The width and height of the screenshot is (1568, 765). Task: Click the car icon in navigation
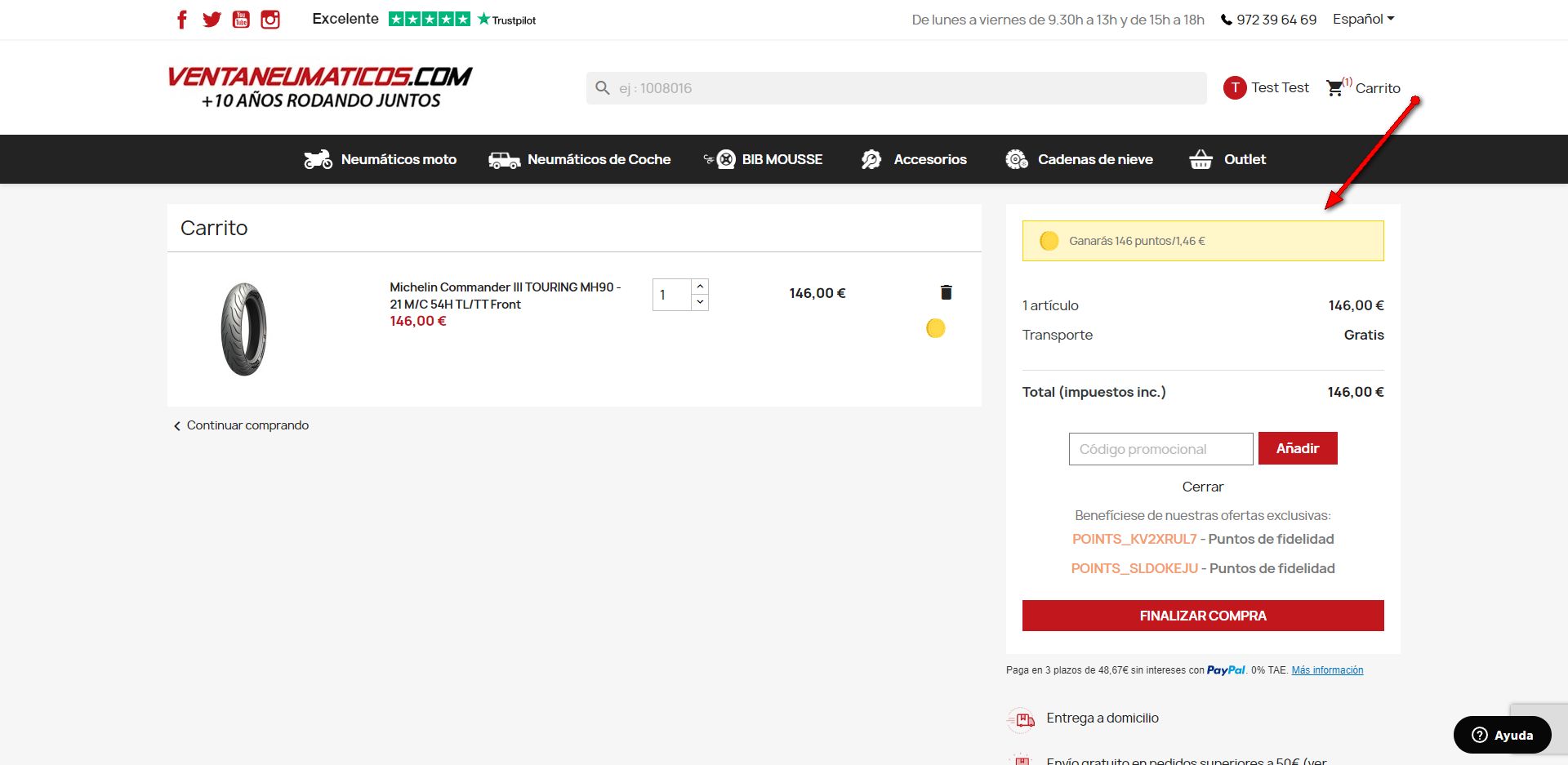[504, 160]
